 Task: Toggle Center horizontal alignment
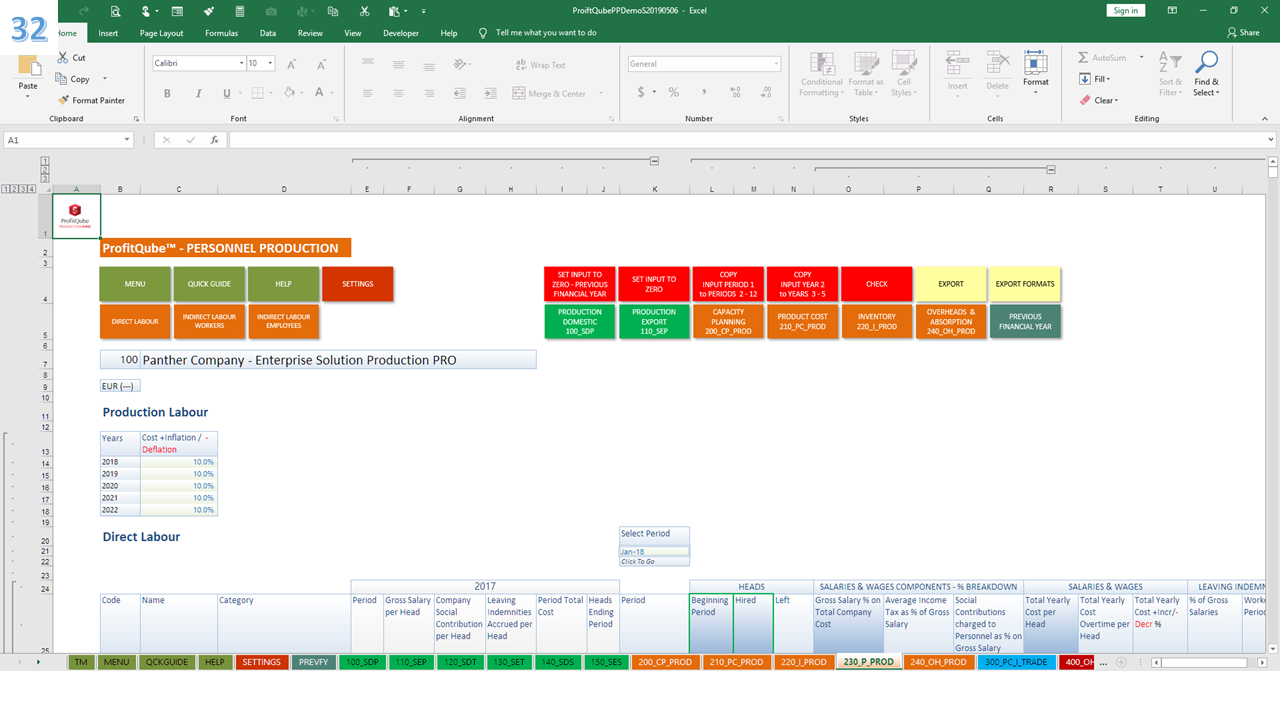(398, 93)
